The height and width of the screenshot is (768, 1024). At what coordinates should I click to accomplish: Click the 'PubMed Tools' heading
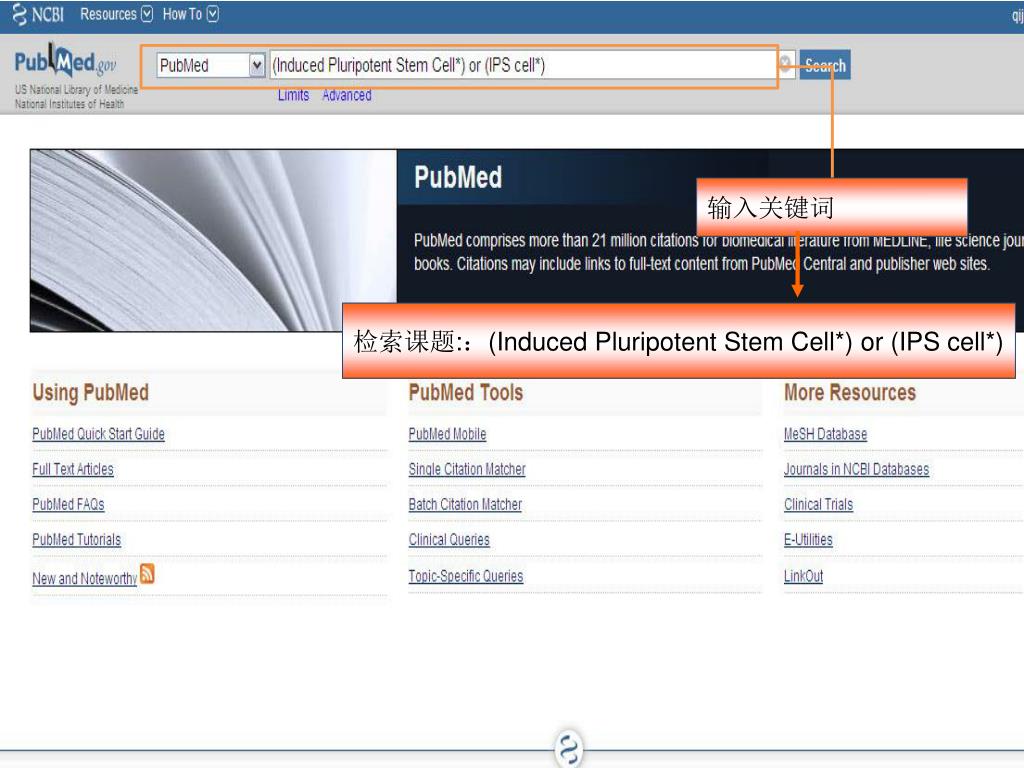(466, 392)
